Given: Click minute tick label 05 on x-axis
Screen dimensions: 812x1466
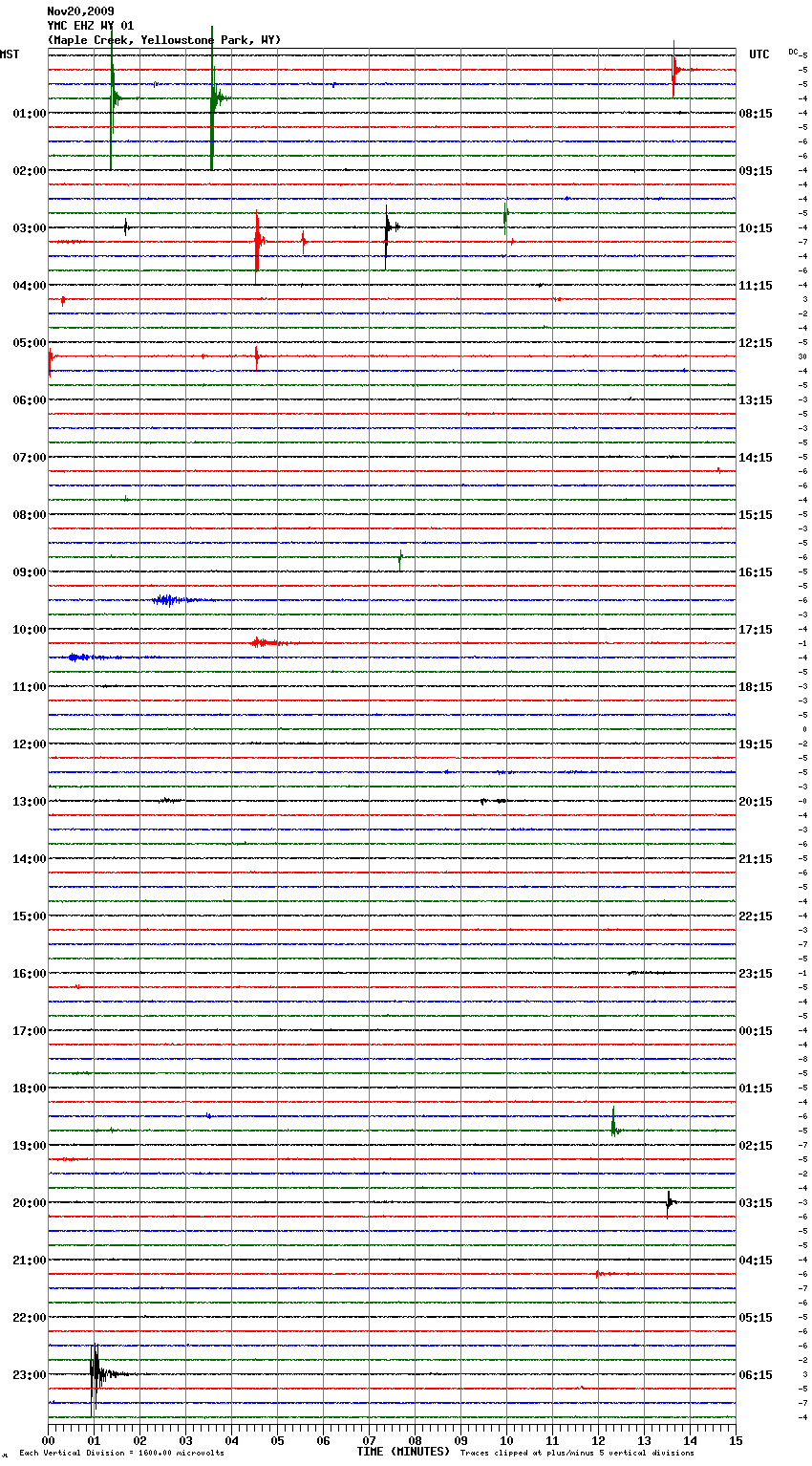Looking at the screenshot, I should [277, 1440].
